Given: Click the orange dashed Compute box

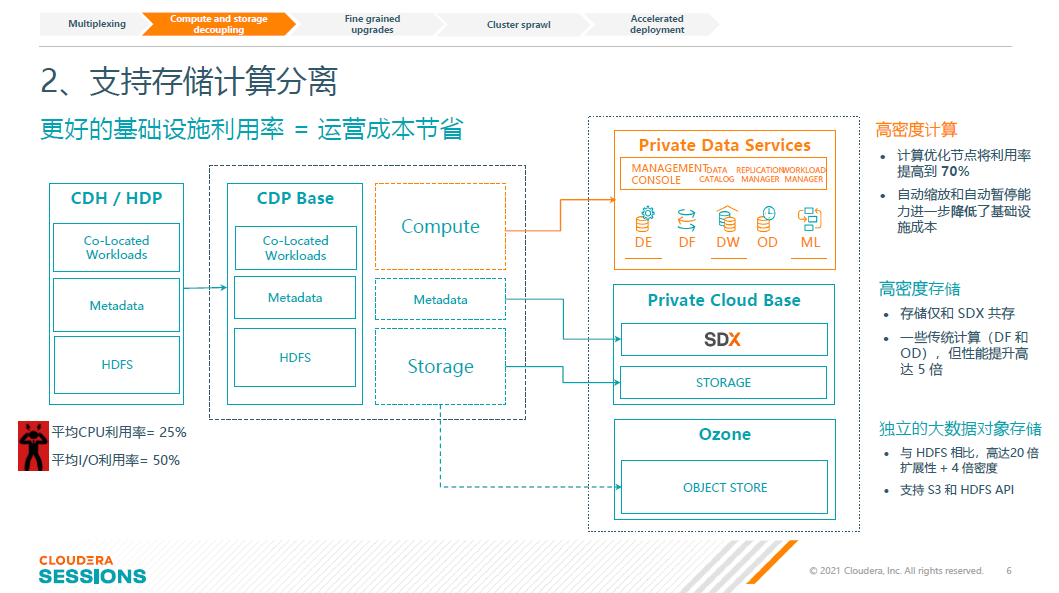Looking at the screenshot, I should (x=440, y=226).
